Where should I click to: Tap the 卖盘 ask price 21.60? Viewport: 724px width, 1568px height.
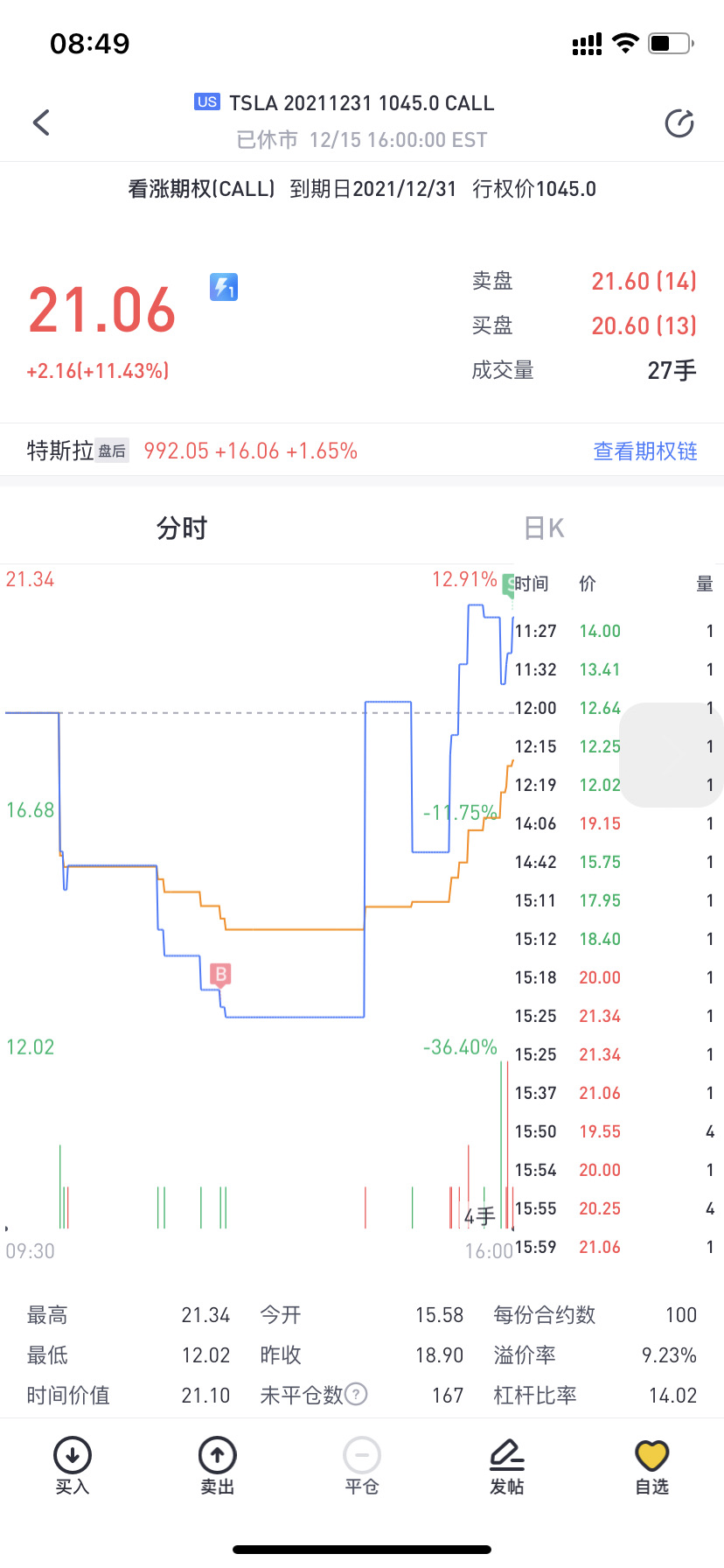[x=644, y=281]
